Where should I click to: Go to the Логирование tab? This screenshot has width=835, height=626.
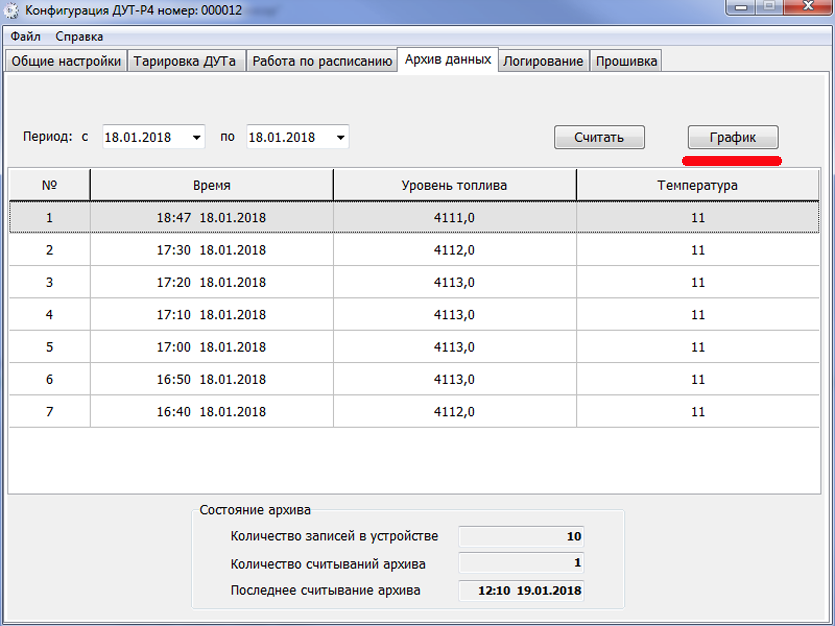point(543,61)
